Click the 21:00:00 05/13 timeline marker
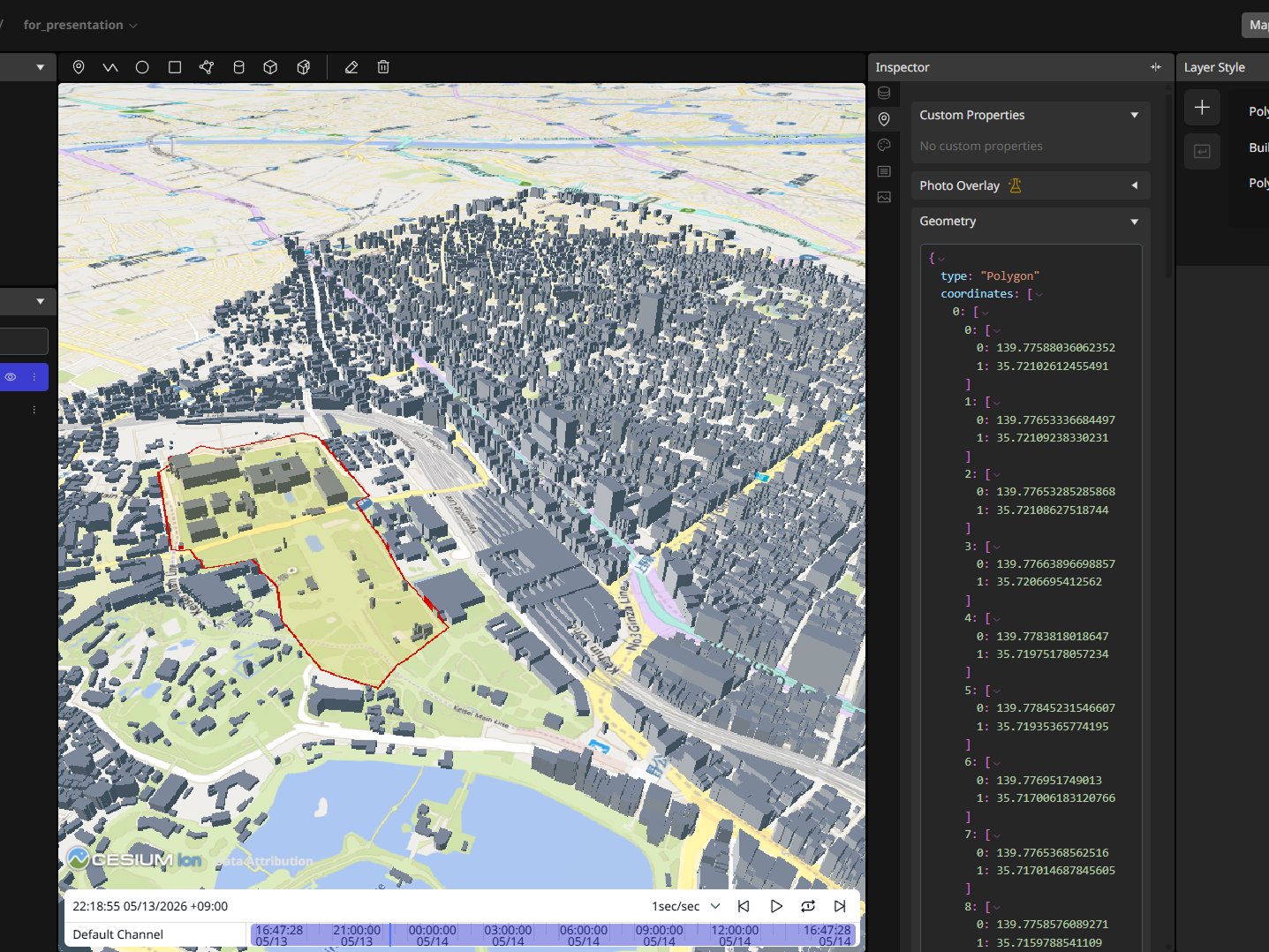This screenshot has width=1269, height=952. 357,935
